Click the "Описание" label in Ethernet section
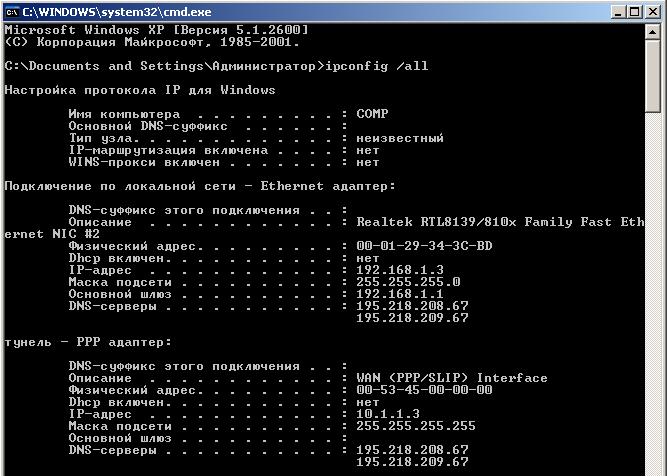This screenshot has width=667, height=476. (x=100, y=222)
